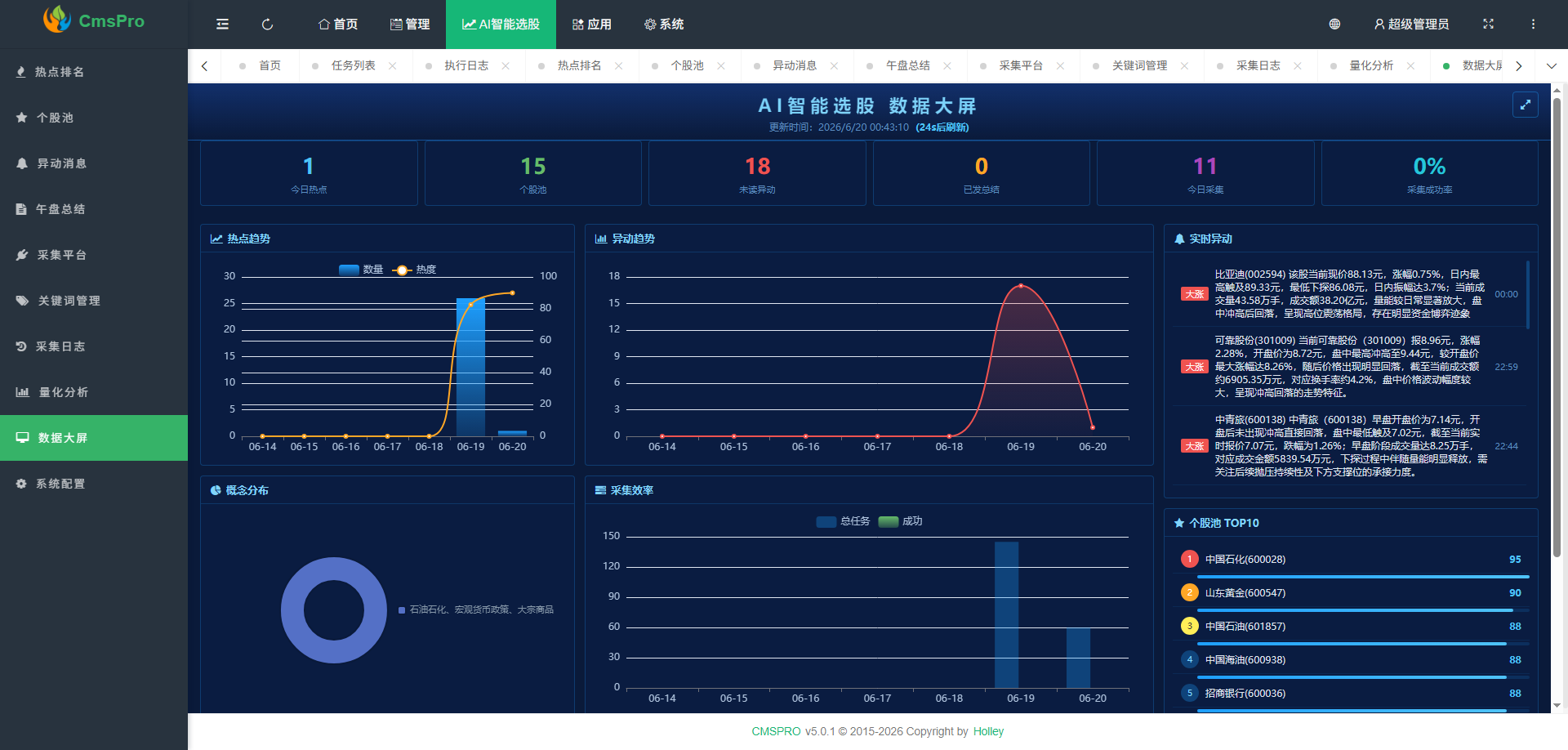1568x750 pixels.
Task: Click 中国石油(601857) score progress bar
Action: tap(1363, 644)
